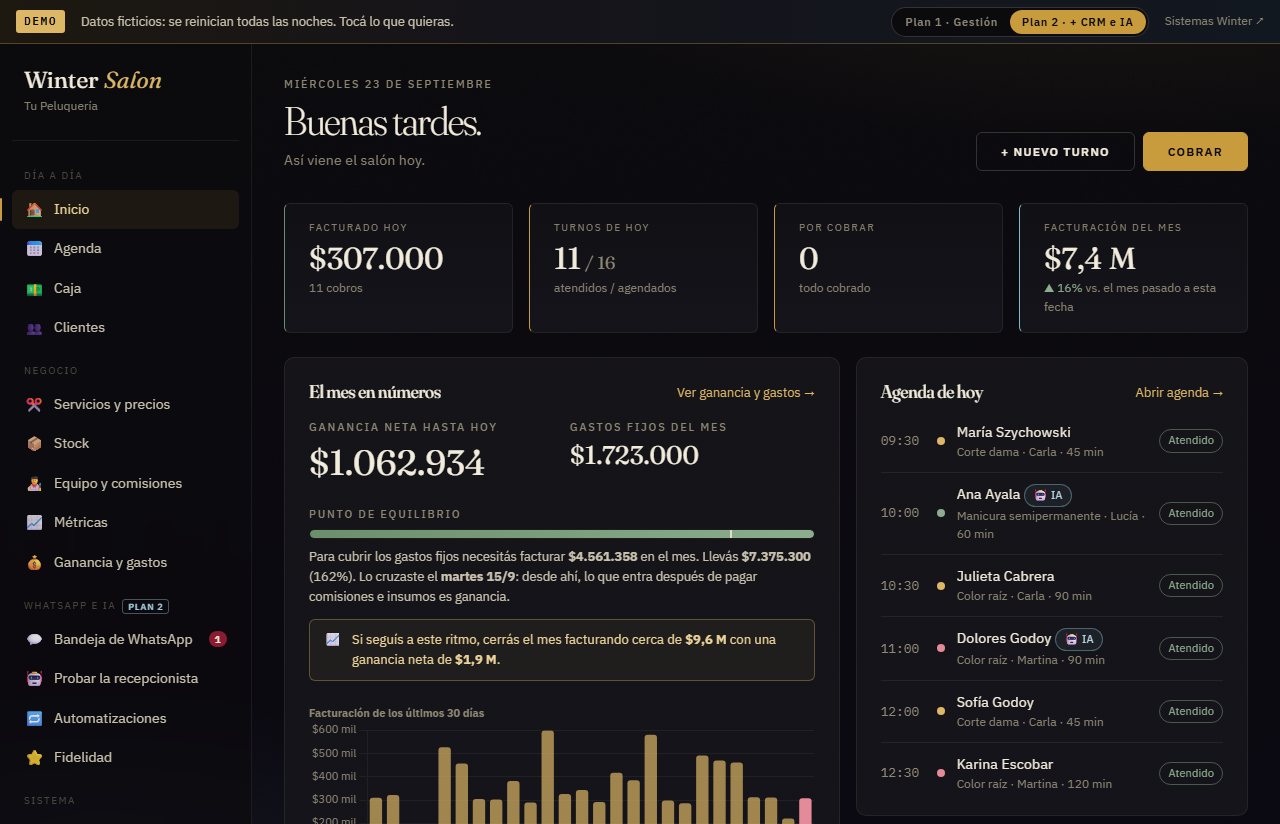Click the robot icon for Probar la recepcionista
The height and width of the screenshot is (824, 1280).
click(x=34, y=679)
